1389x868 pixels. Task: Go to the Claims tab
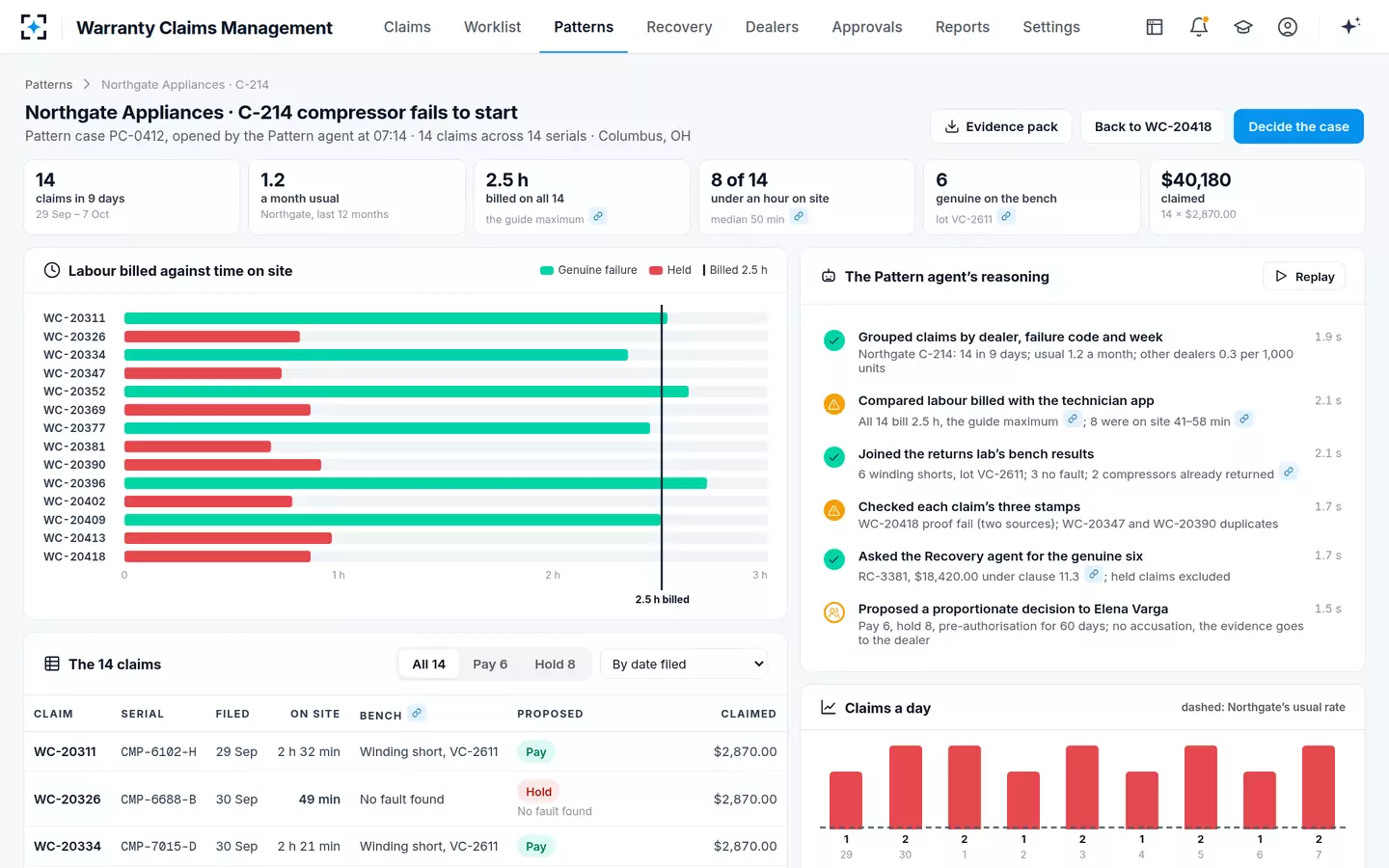click(x=407, y=27)
